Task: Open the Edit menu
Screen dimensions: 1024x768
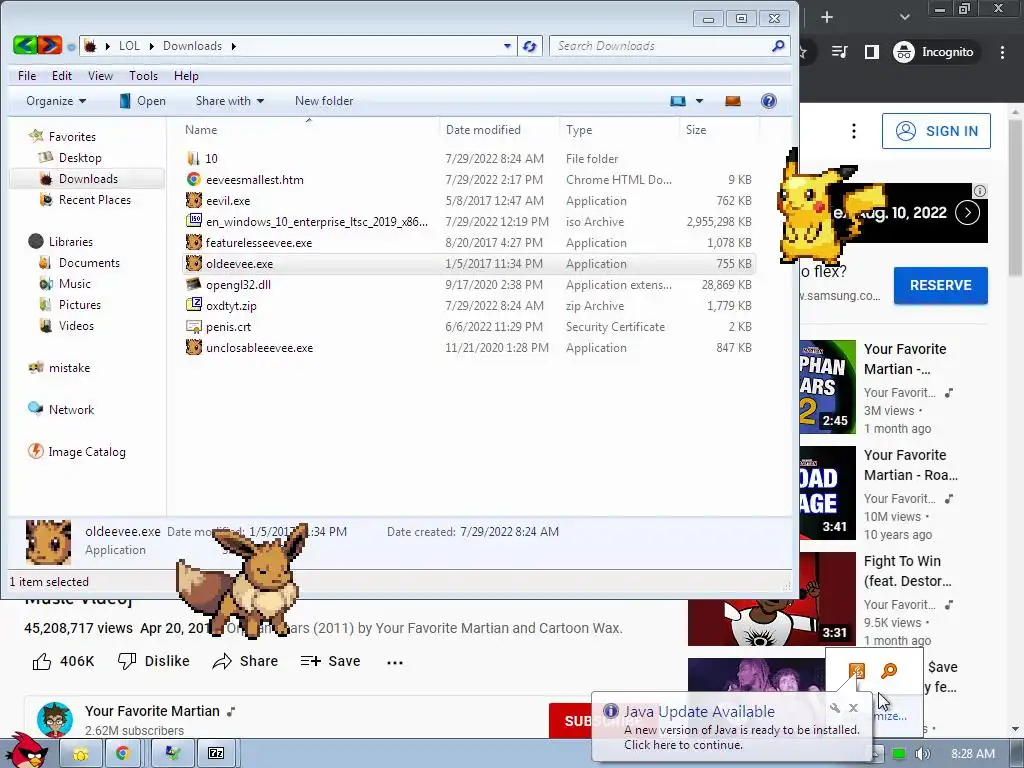Action: point(62,76)
